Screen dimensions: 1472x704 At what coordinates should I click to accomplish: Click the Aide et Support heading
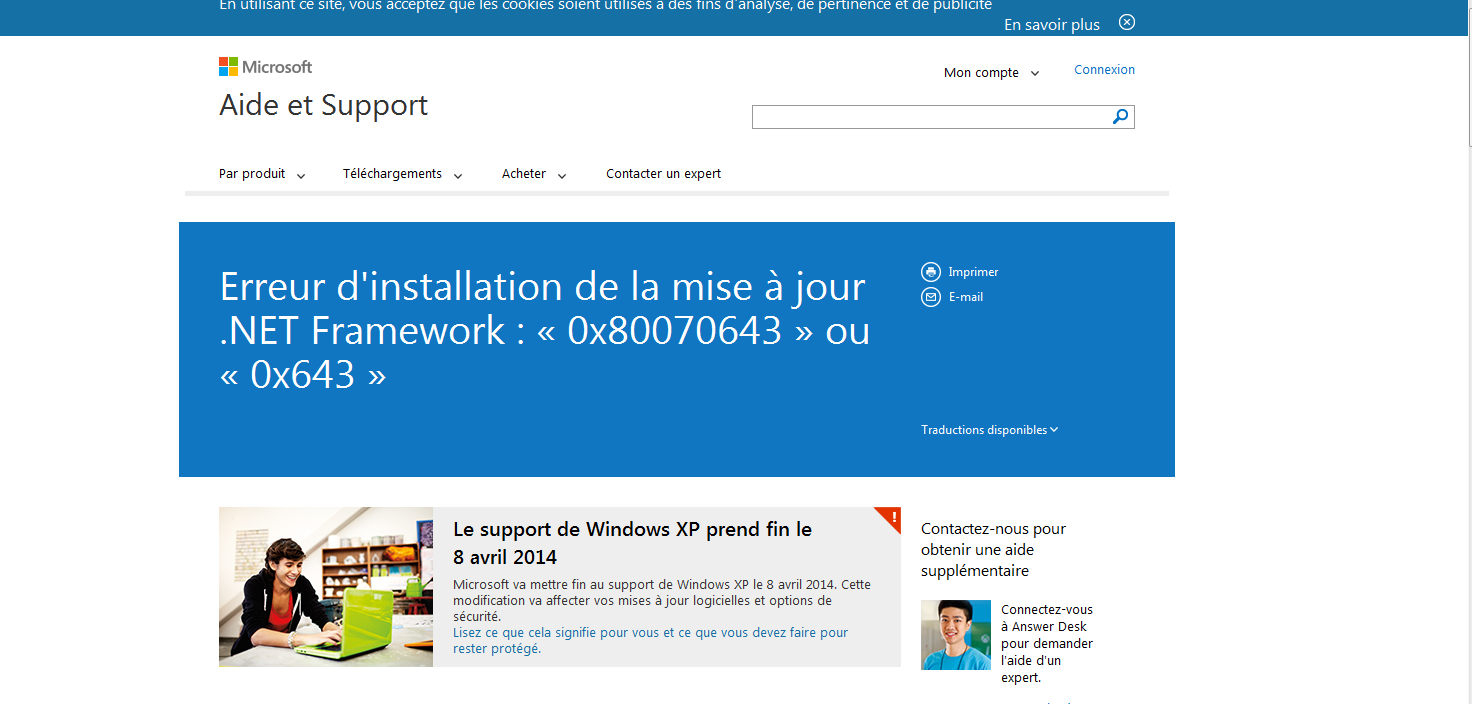[x=324, y=105]
